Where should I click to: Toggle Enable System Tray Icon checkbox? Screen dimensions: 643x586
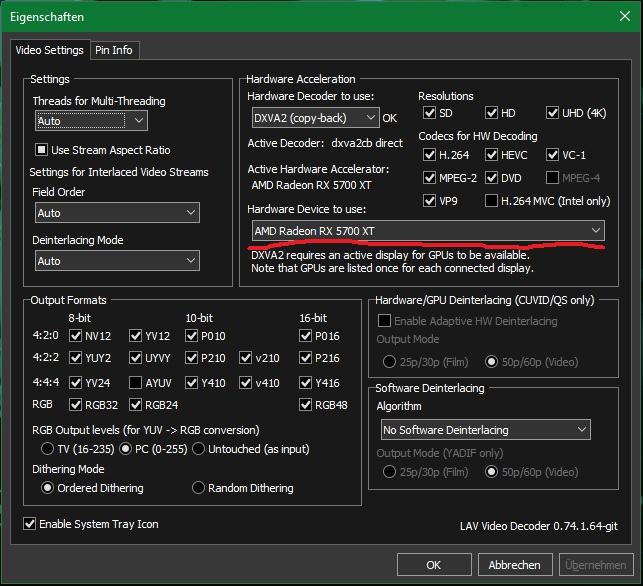pyautogui.click(x=30, y=524)
